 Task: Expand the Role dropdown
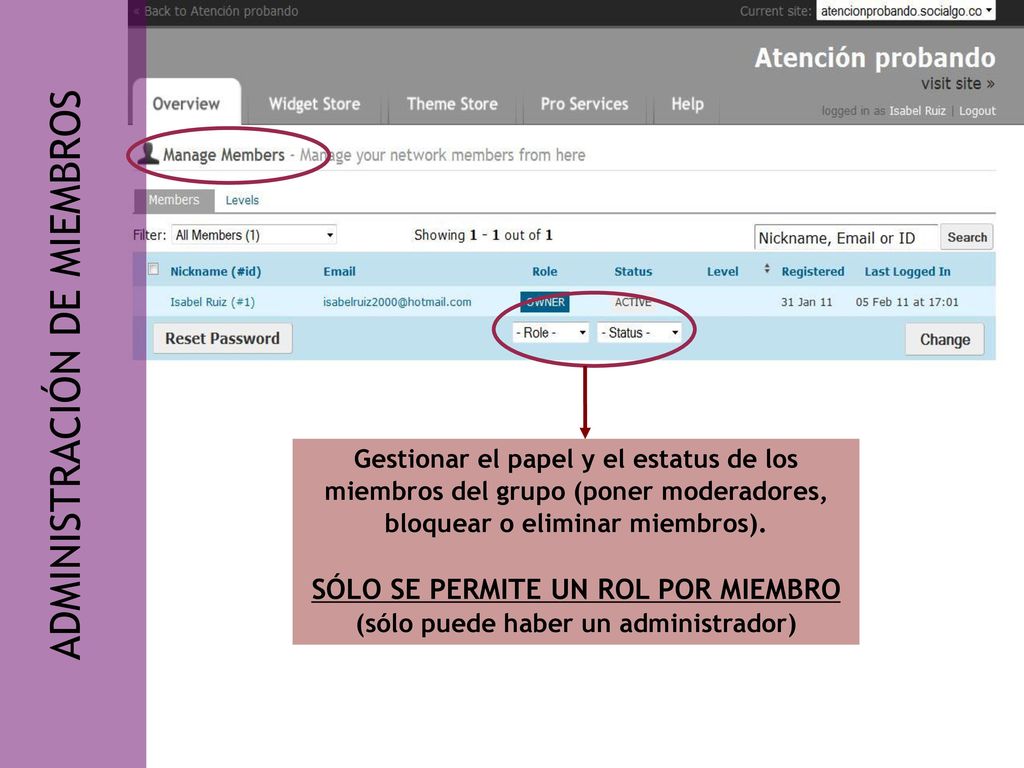[x=551, y=333]
